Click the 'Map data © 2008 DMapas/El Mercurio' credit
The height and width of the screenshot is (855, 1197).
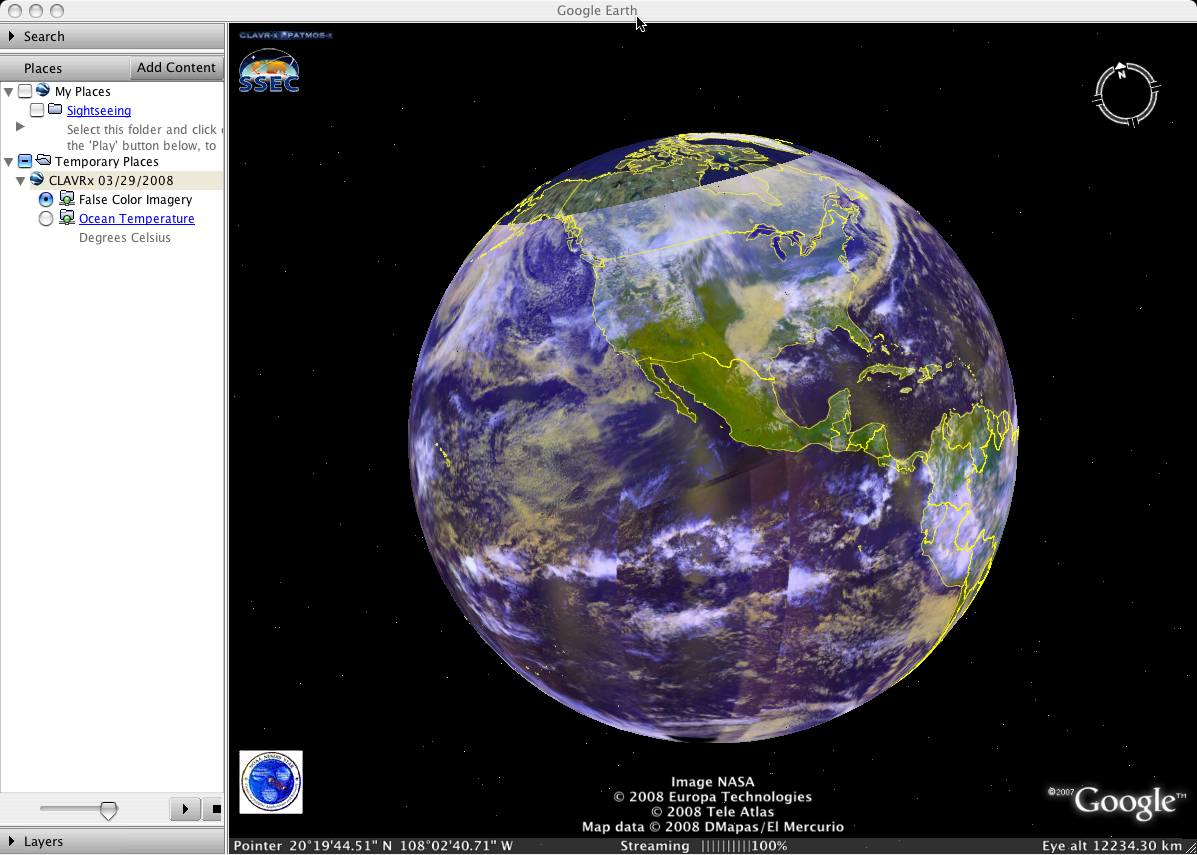[712, 828]
